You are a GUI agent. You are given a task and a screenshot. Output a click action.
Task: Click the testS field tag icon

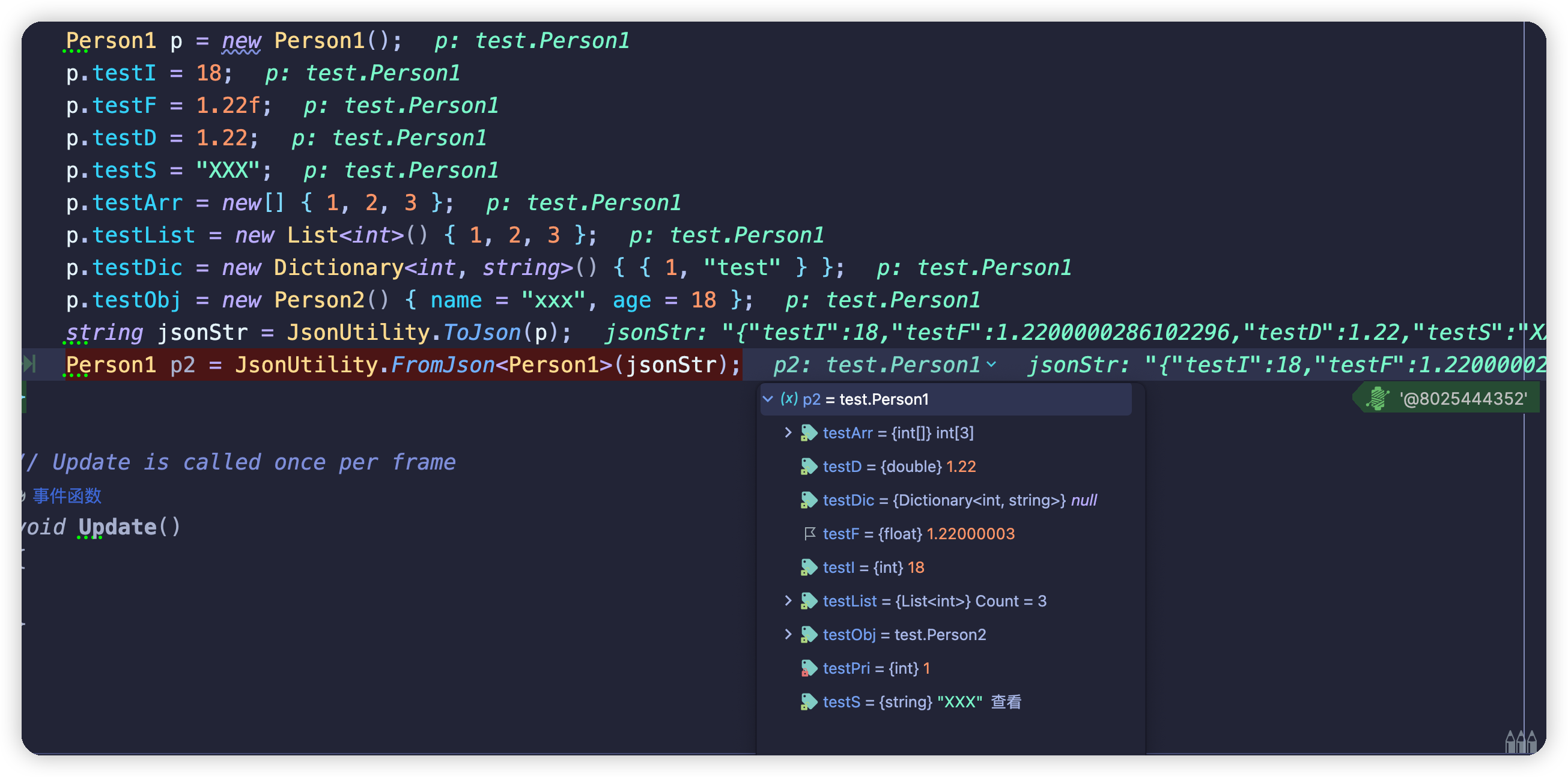pyautogui.click(x=809, y=701)
